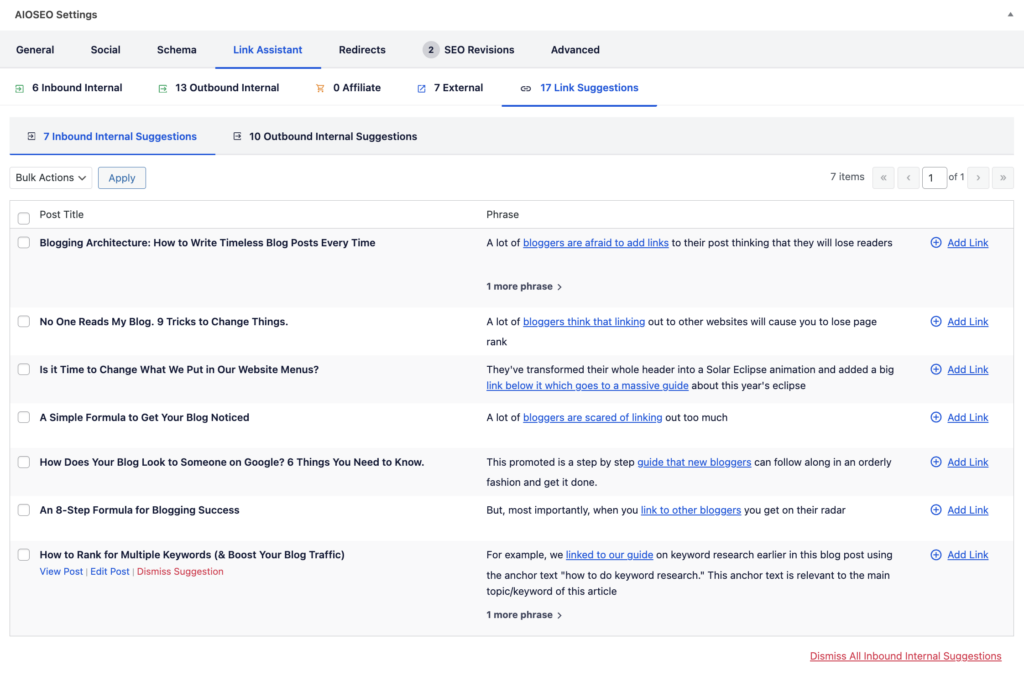Click Dismiss All Inbound Internal Suggestions
The height and width of the screenshot is (676, 1024).
click(905, 656)
